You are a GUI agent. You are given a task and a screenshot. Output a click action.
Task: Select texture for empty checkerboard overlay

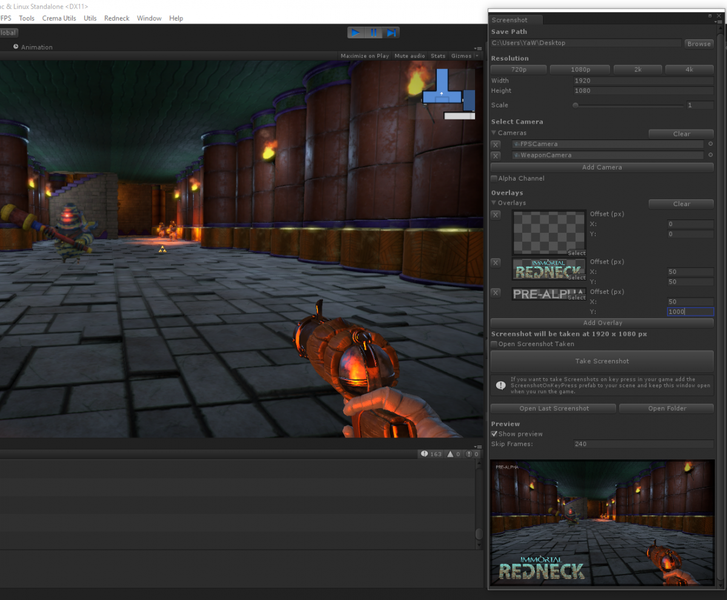pos(576,253)
